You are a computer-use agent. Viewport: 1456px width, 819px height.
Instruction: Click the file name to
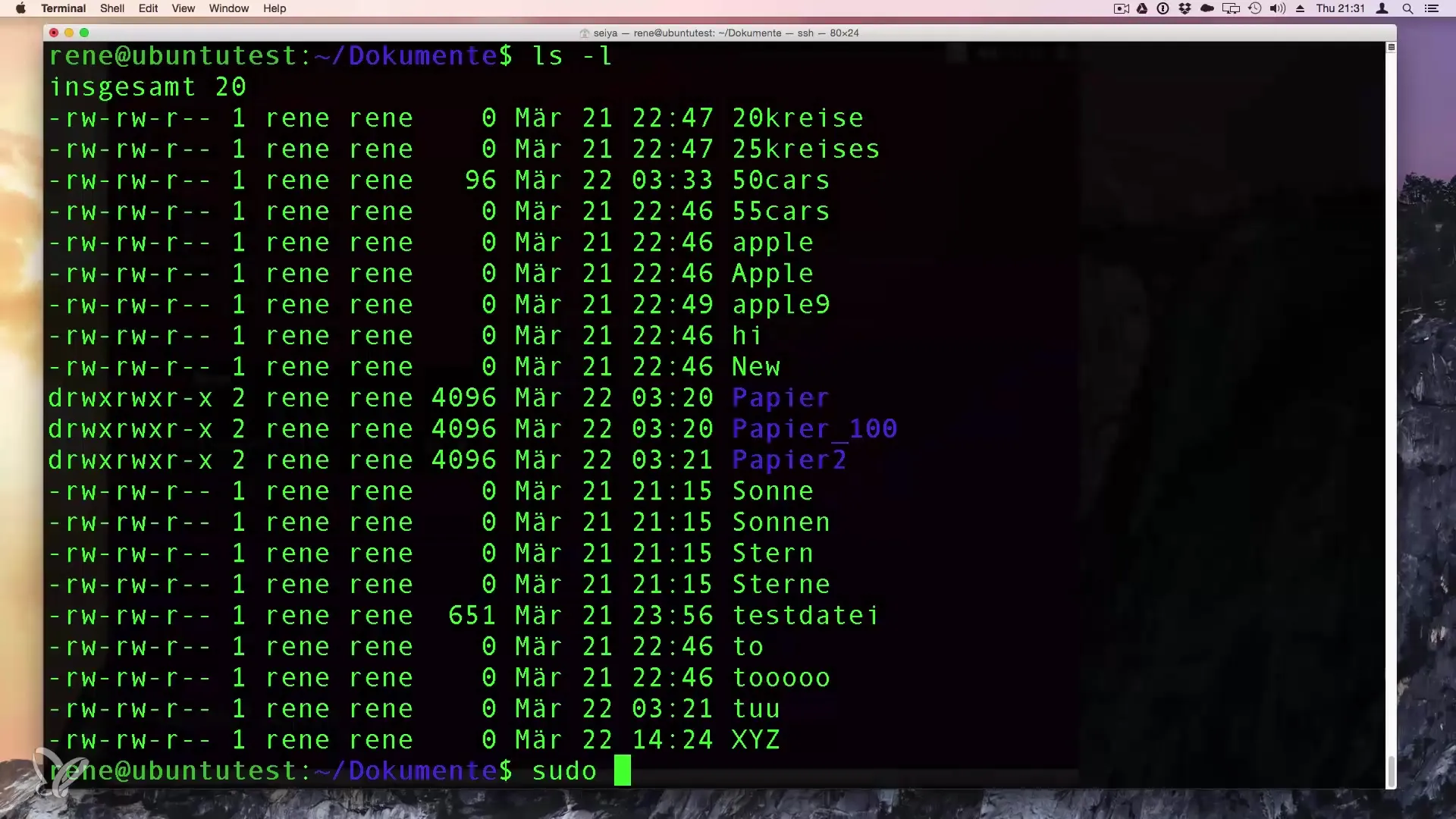[x=748, y=647]
